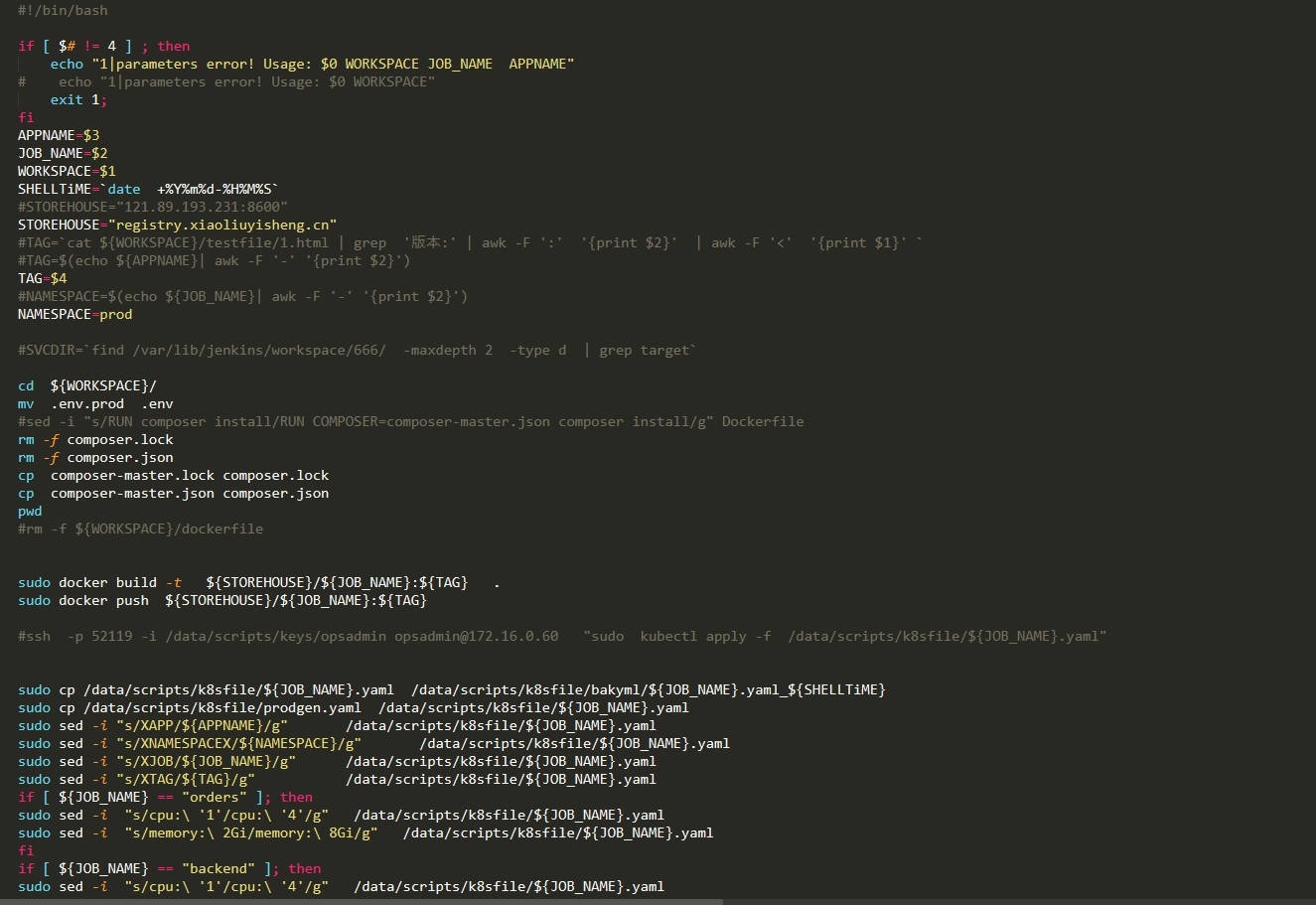Click the uncommented echo parameters error line with APPNAME
Screen dimensions: 1316x905
(312, 64)
